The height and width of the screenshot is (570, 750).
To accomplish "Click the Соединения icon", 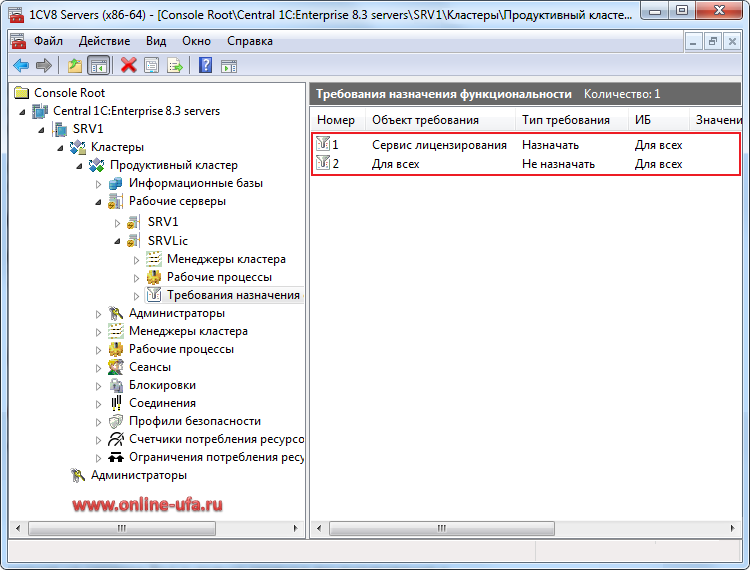I will [x=116, y=403].
